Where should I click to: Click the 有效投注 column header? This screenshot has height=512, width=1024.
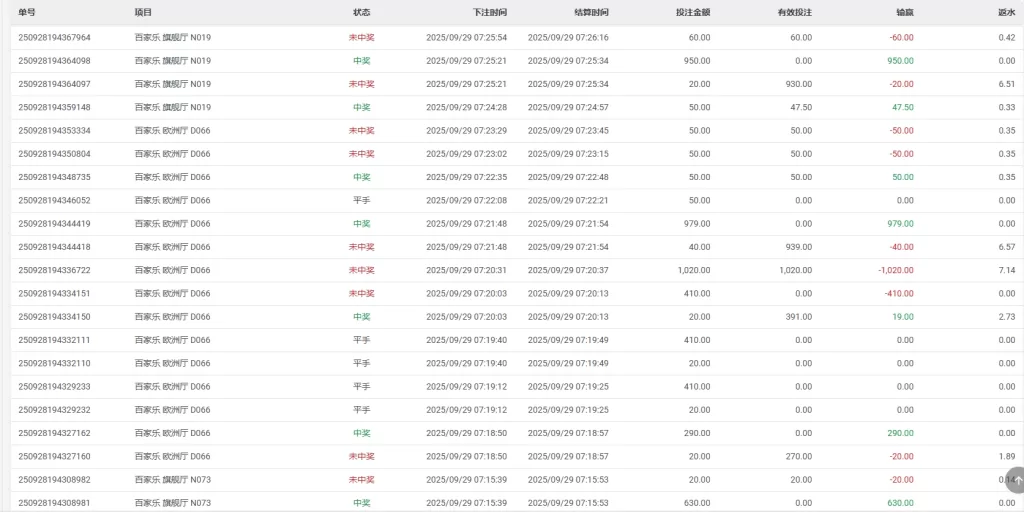point(794,12)
